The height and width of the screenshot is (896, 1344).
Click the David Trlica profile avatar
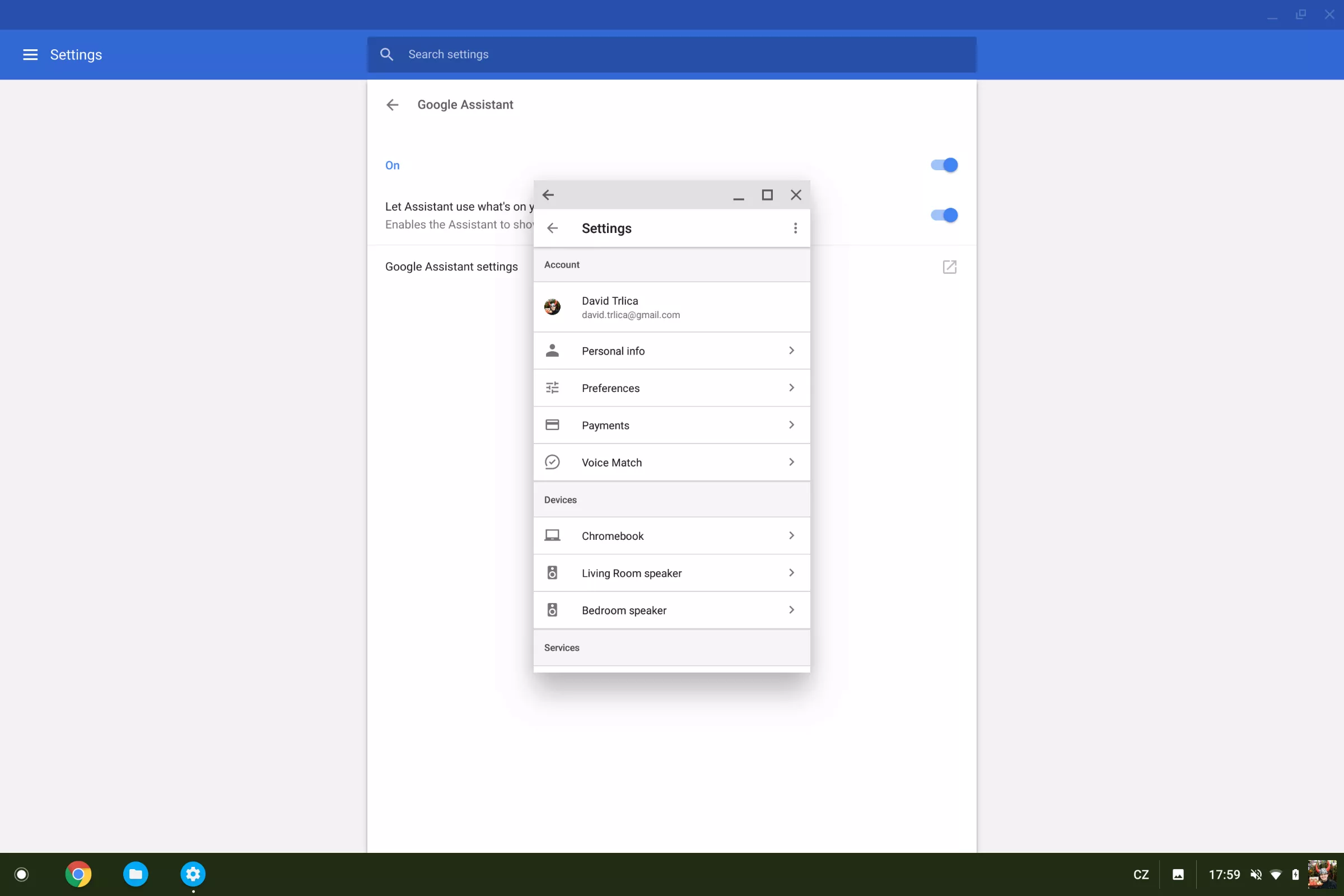552,307
